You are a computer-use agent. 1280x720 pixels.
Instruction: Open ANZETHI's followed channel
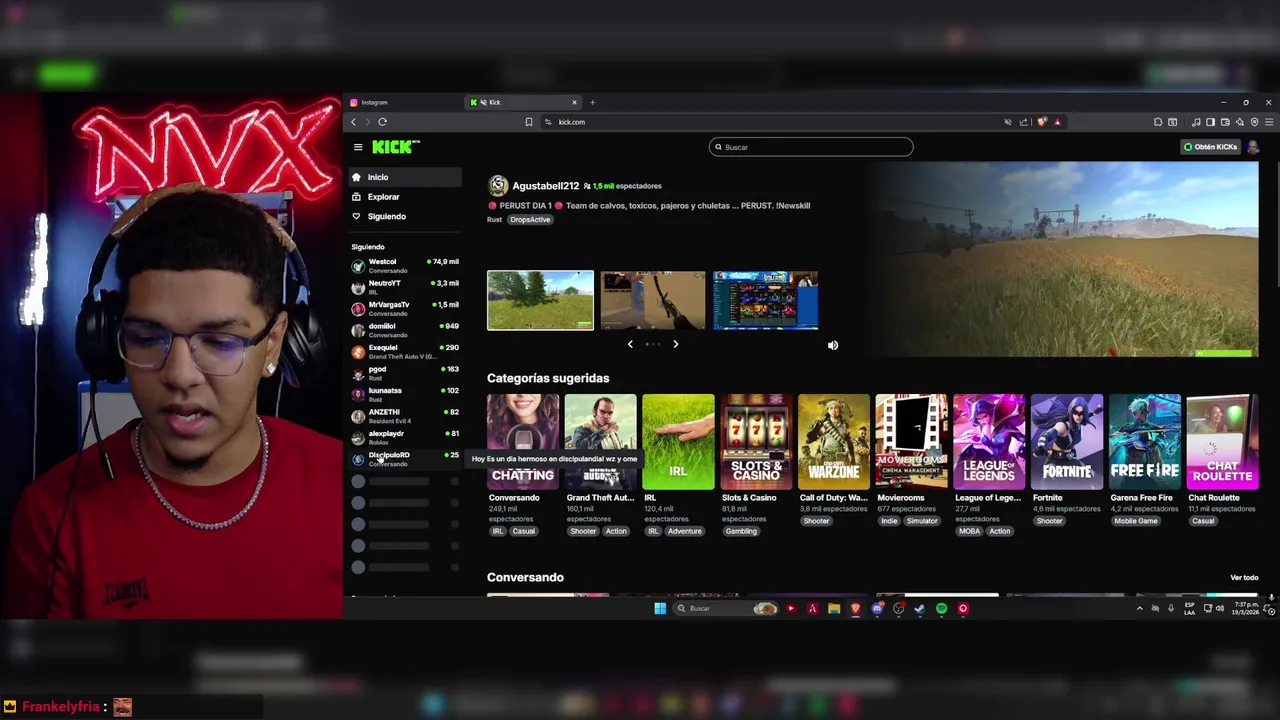click(x=405, y=416)
